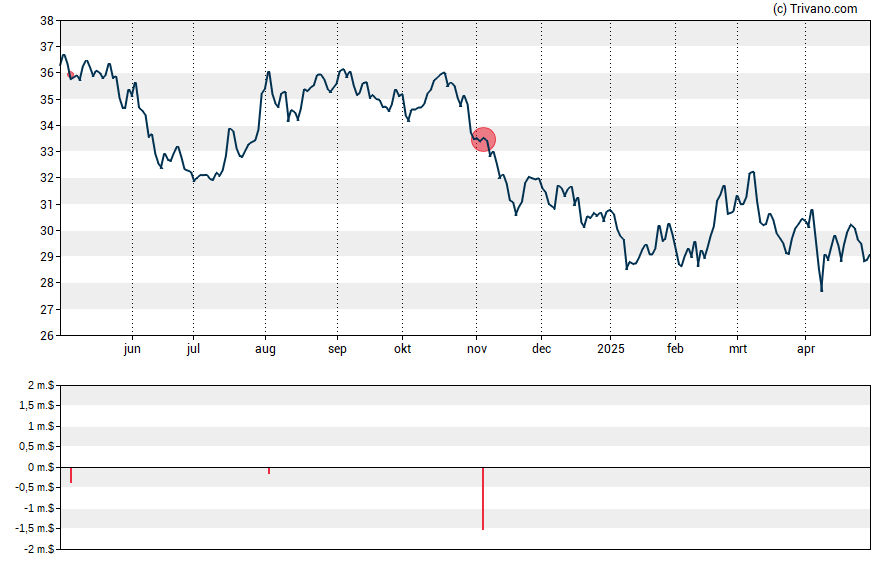Click the price axis label 36

coord(47,73)
